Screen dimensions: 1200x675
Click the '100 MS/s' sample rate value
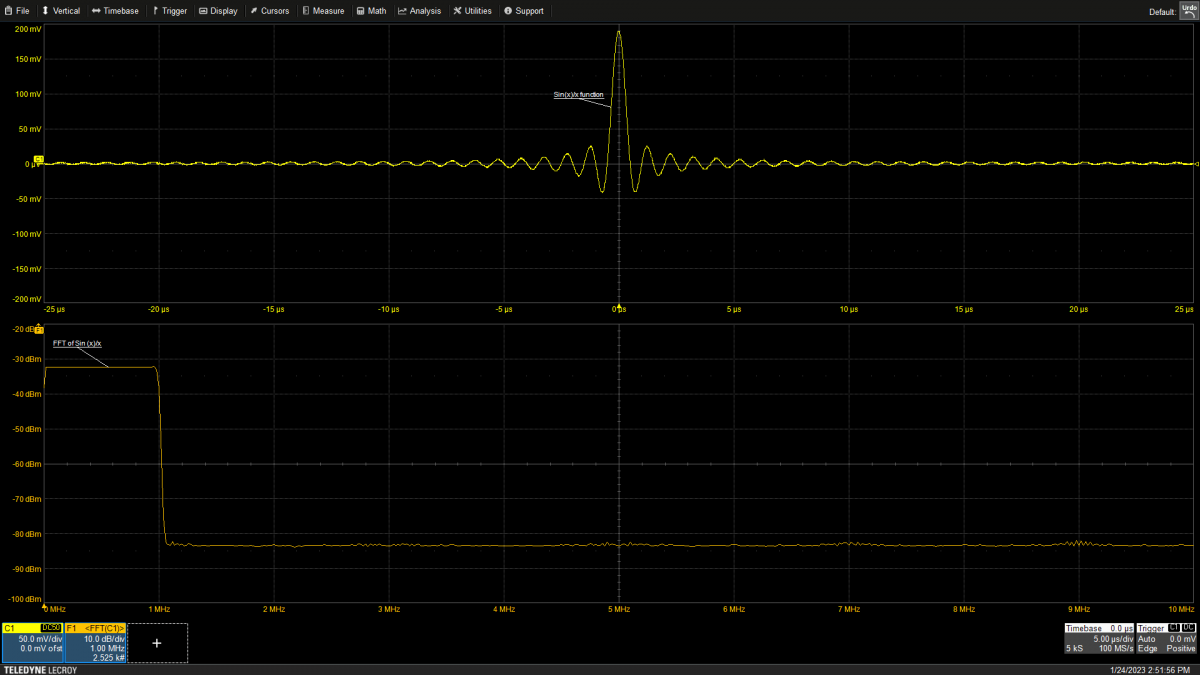pyautogui.click(x=1116, y=649)
